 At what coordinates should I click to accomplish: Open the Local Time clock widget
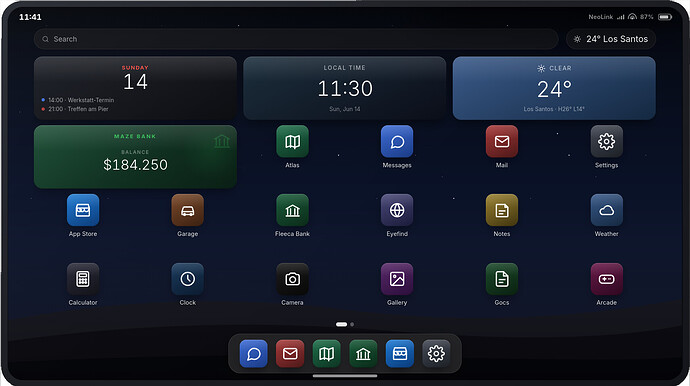[345, 88]
